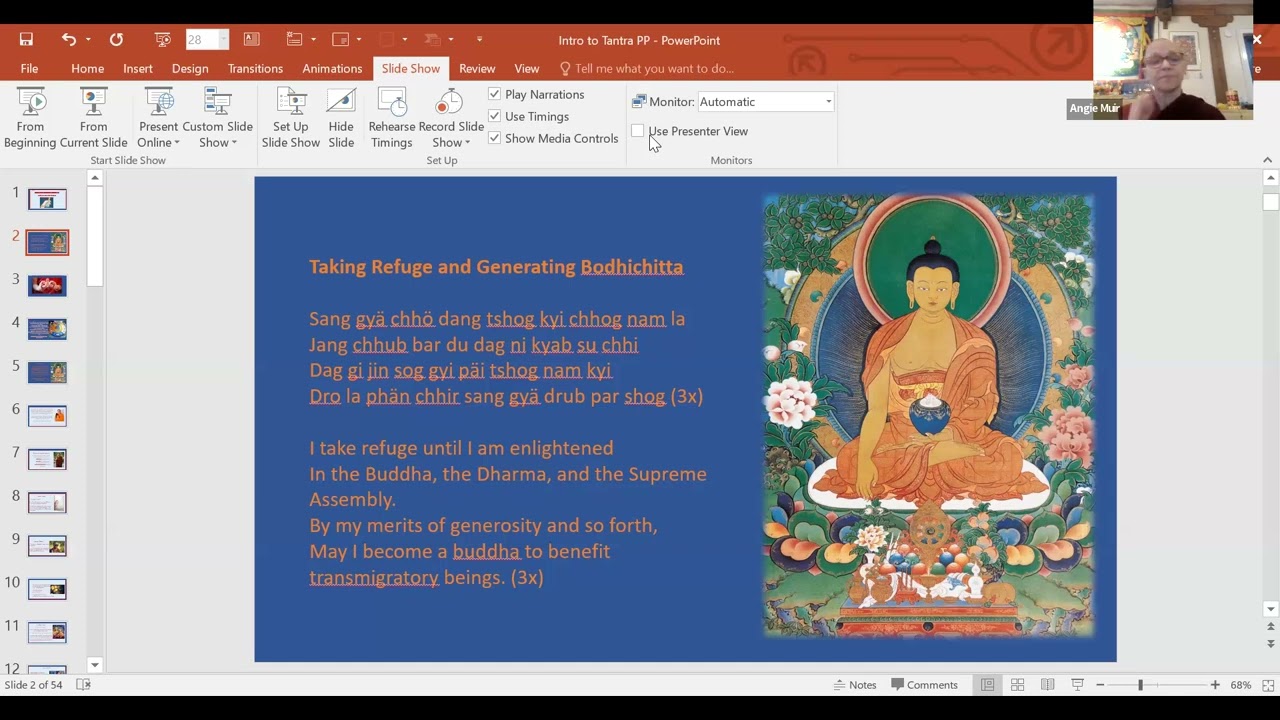The height and width of the screenshot is (720, 1280).
Task: Open Set Up Slide Show dialog
Action: [290, 118]
